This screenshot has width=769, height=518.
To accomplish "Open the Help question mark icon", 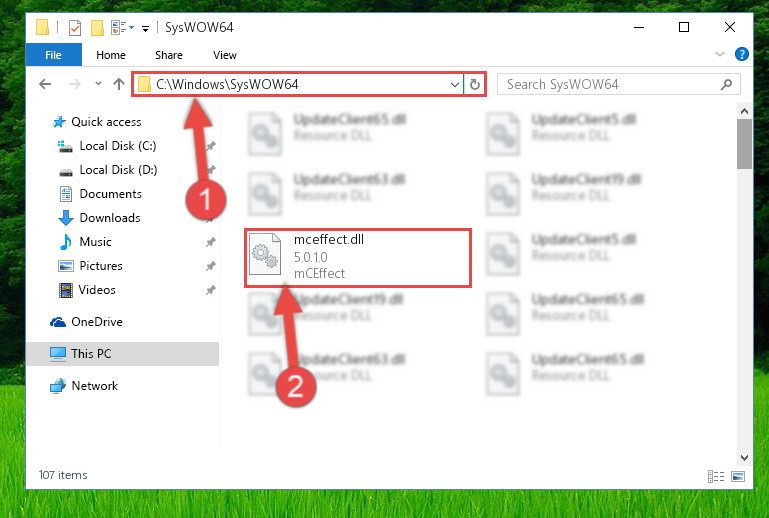I will pos(742,54).
